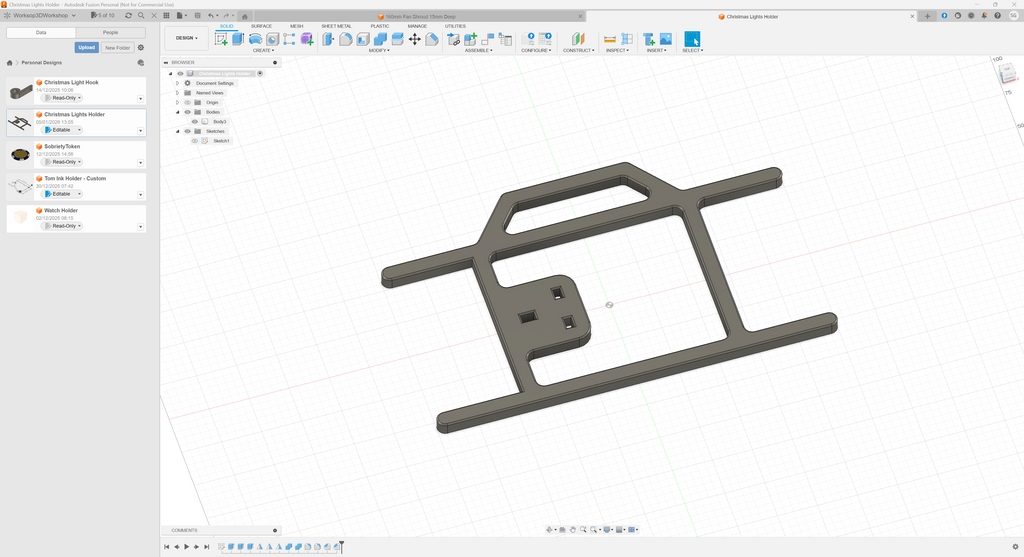Expand the Named Views tree node
Image resolution: width=1024 pixels, height=557 pixels.
coord(177,93)
